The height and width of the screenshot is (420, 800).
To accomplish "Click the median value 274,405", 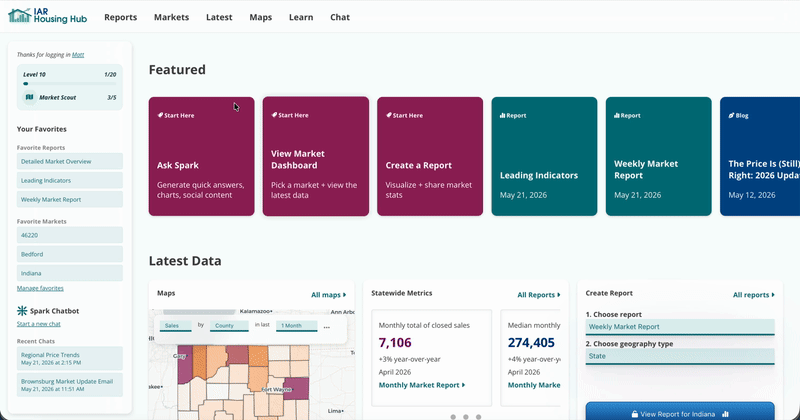I will point(531,342).
